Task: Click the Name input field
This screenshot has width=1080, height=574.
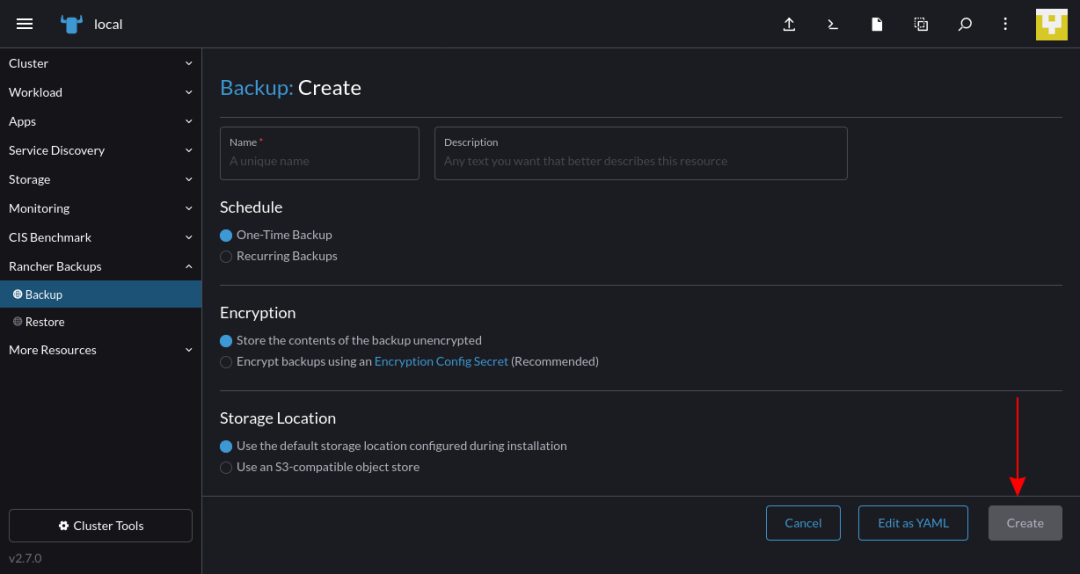Action: click(x=320, y=153)
